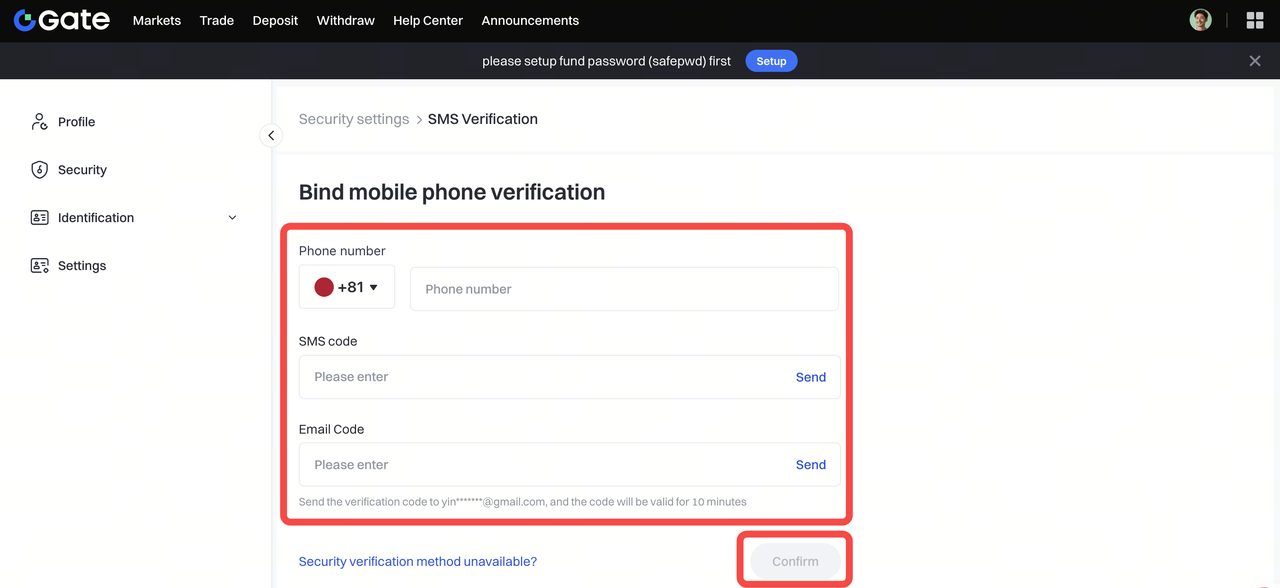Open the user avatar profile menu

click(1200, 20)
